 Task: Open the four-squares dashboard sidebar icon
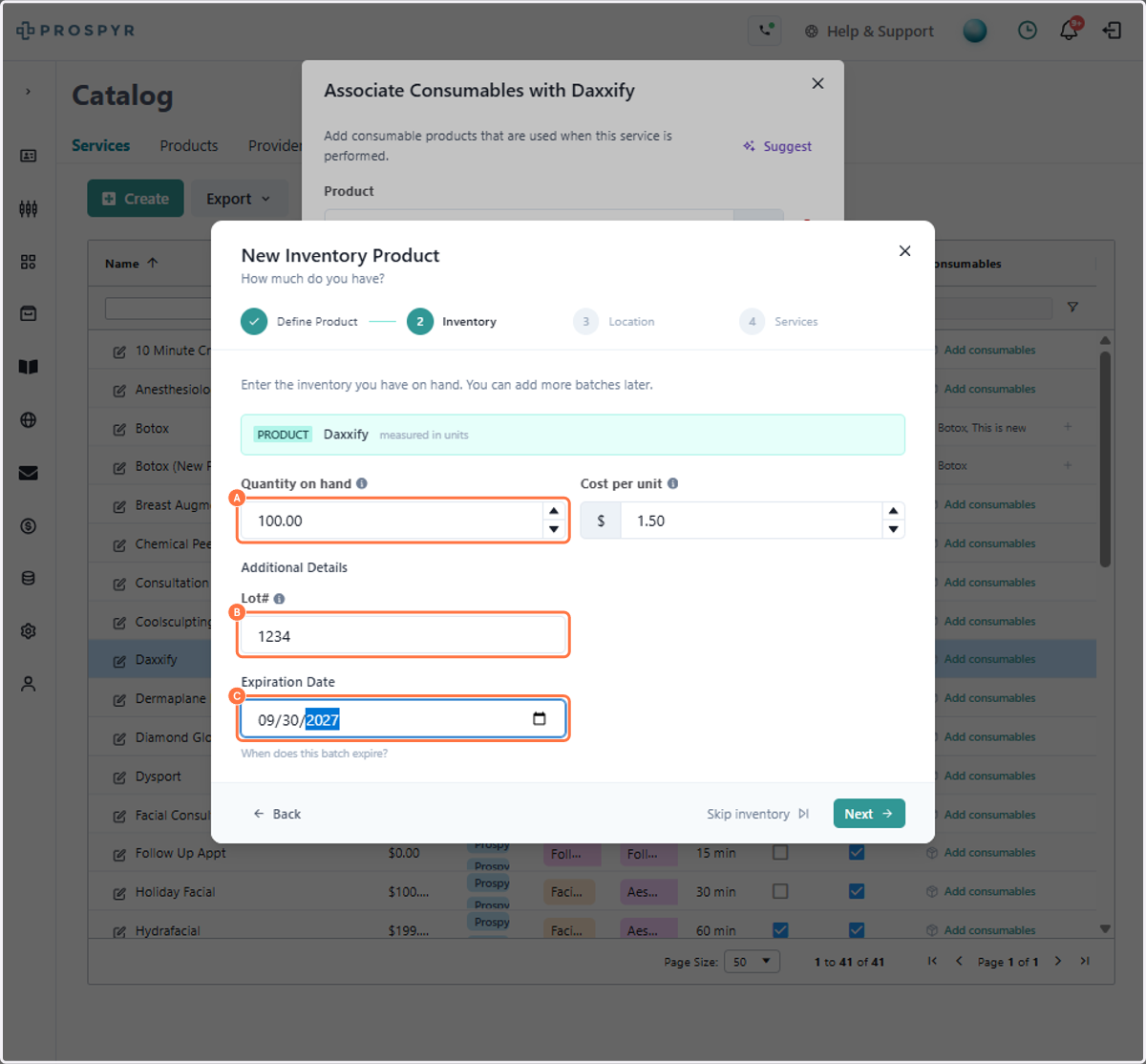click(29, 262)
